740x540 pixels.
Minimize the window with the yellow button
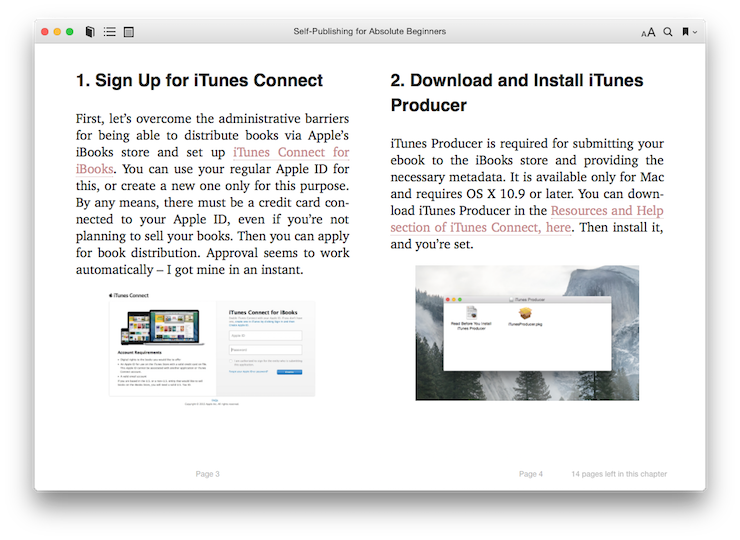57,32
